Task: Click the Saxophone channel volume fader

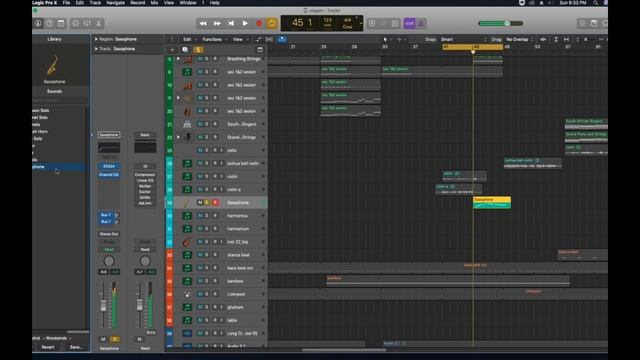Action: [x=103, y=306]
